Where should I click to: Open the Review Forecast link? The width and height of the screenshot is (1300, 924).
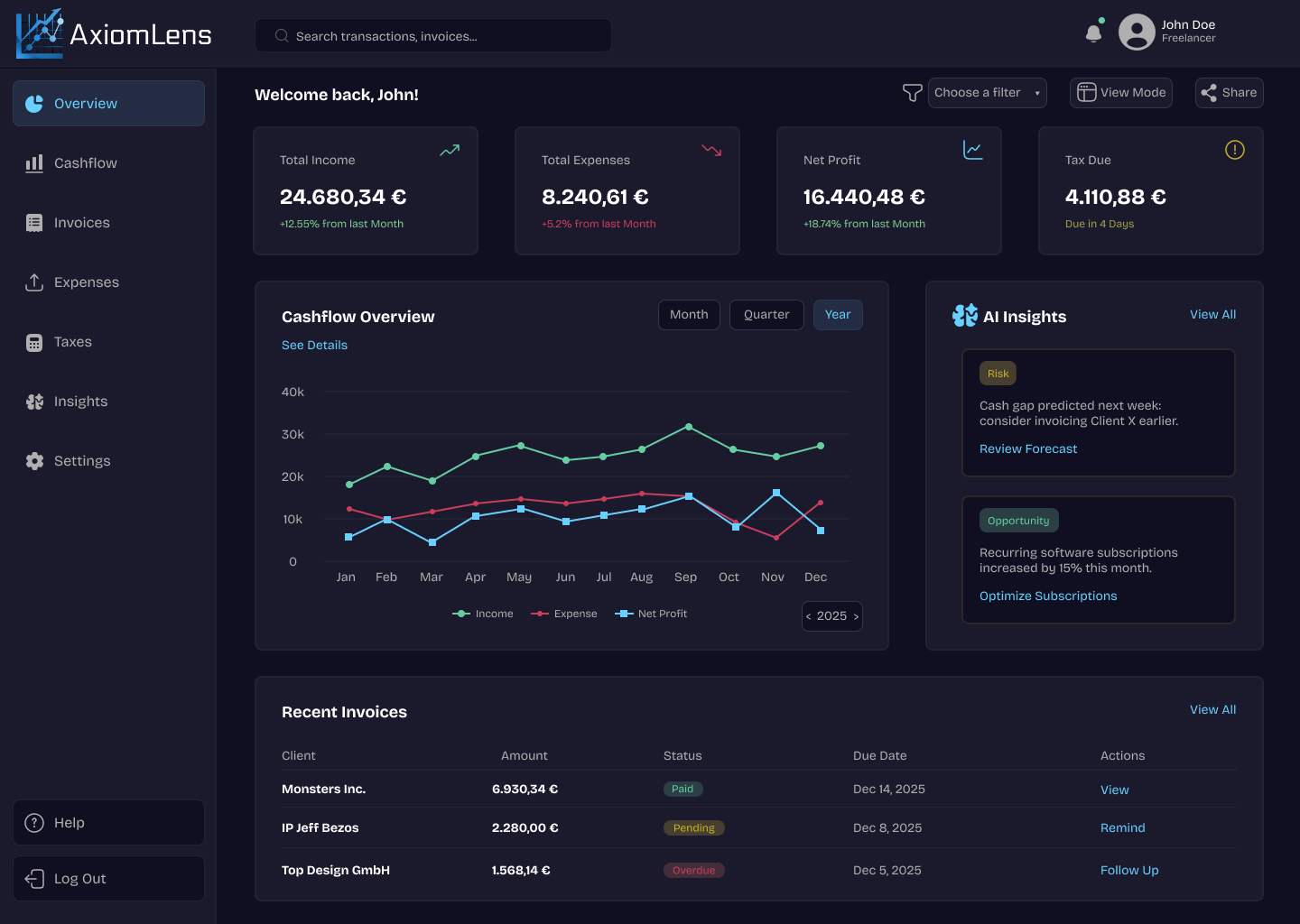1028,449
